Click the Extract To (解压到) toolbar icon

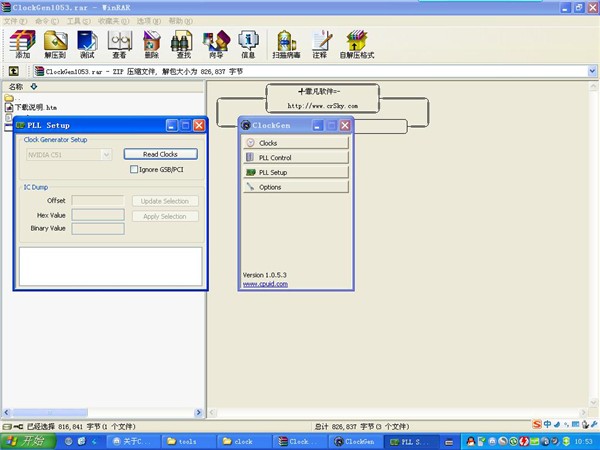click(x=55, y=44)
